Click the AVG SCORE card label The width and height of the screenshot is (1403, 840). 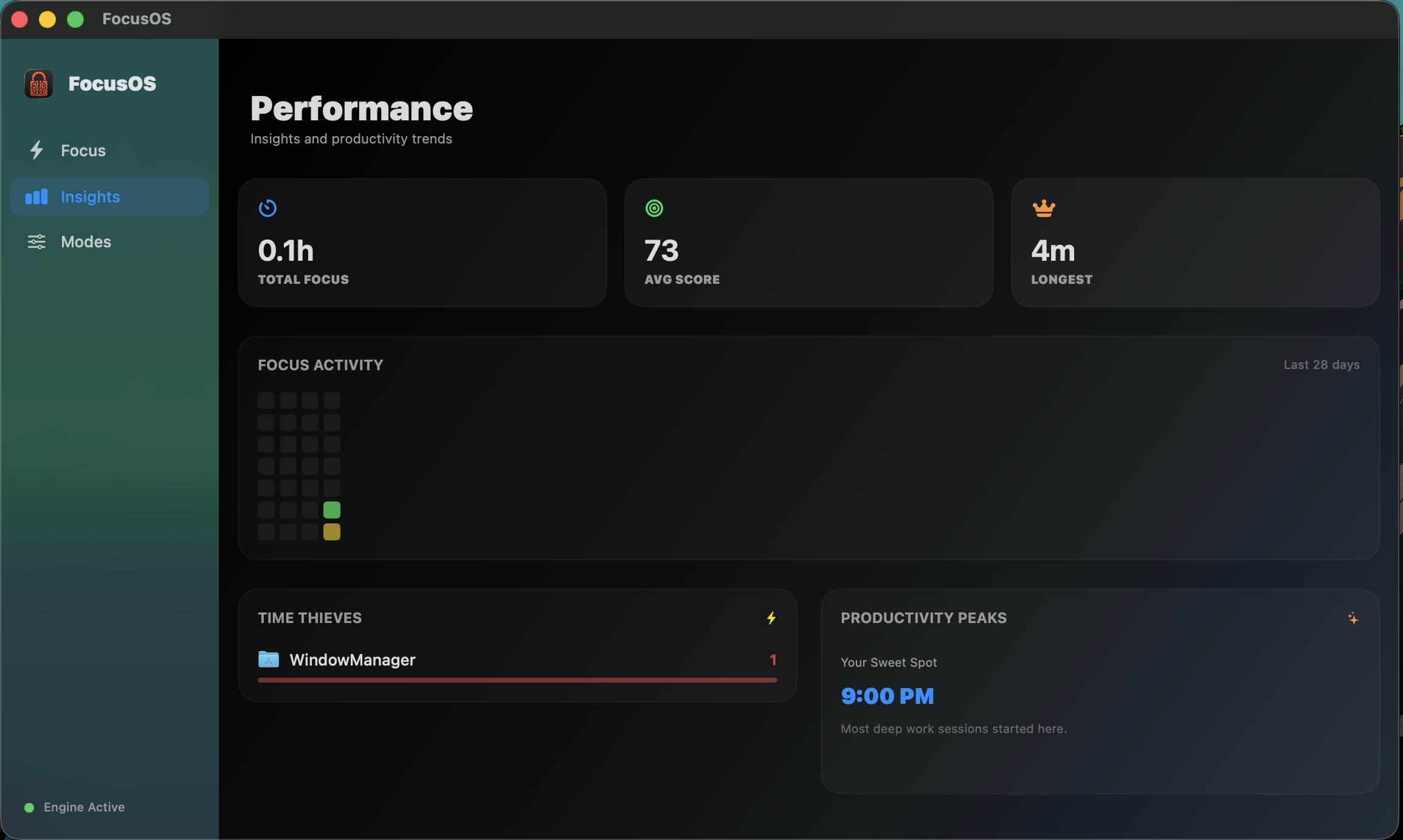click(x=682, y=280)
